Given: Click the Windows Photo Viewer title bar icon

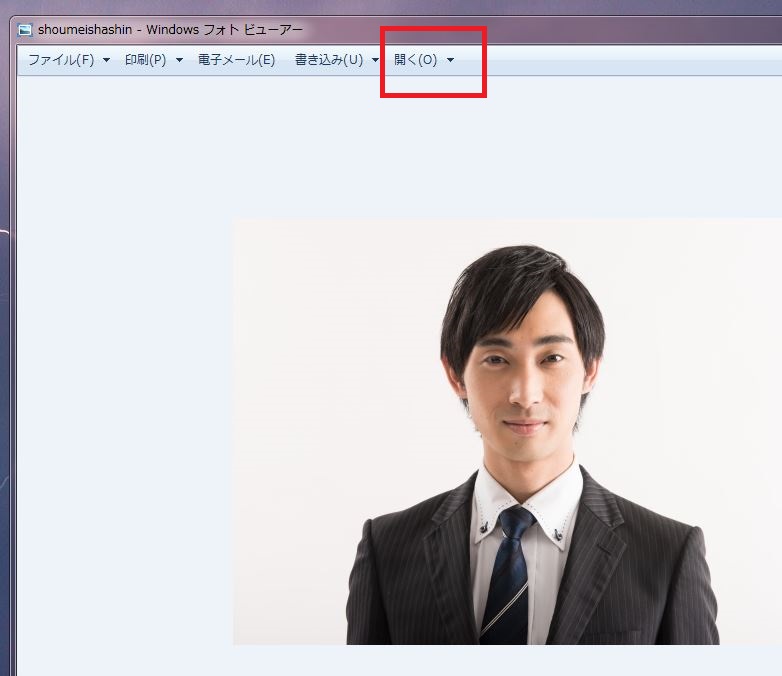Looking at the screenshot, I should 25,30.
